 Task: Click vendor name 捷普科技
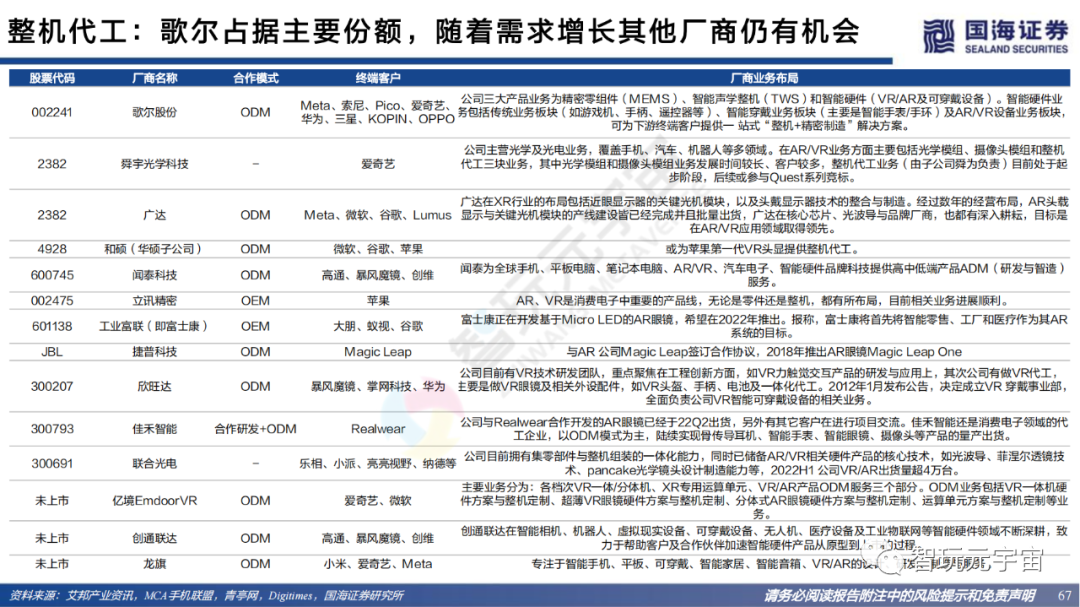click(154, 351)
